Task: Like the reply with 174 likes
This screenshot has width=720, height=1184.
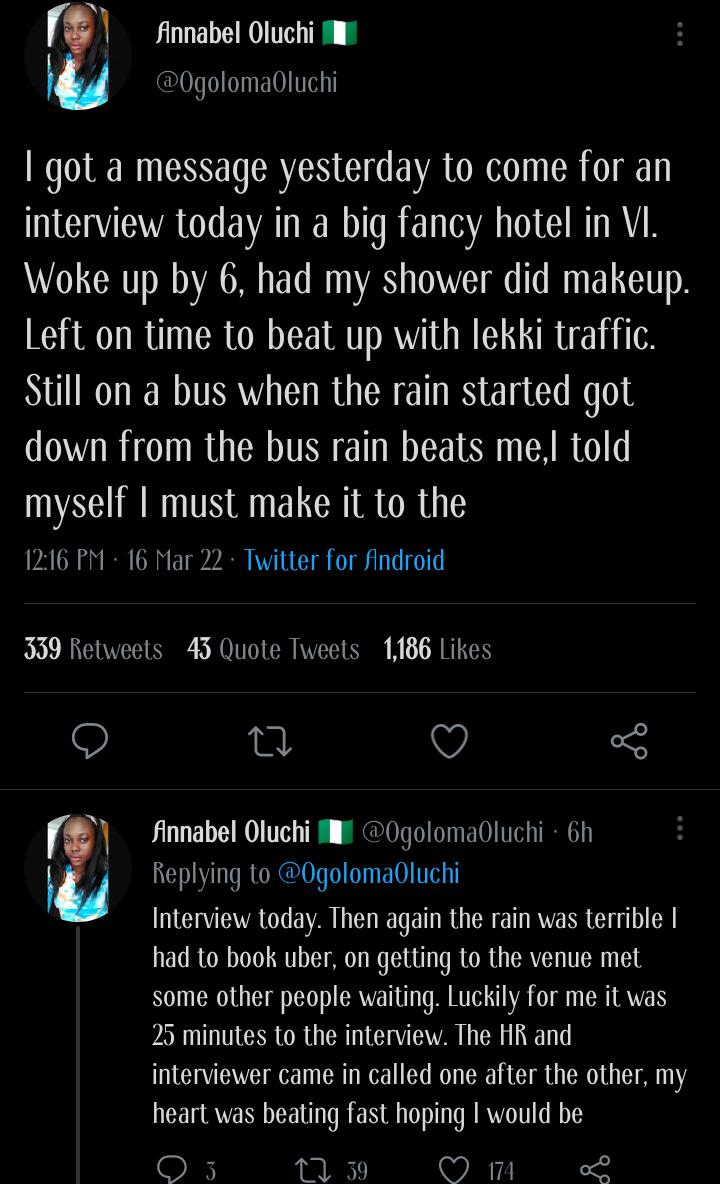Action: [455, 1169]
